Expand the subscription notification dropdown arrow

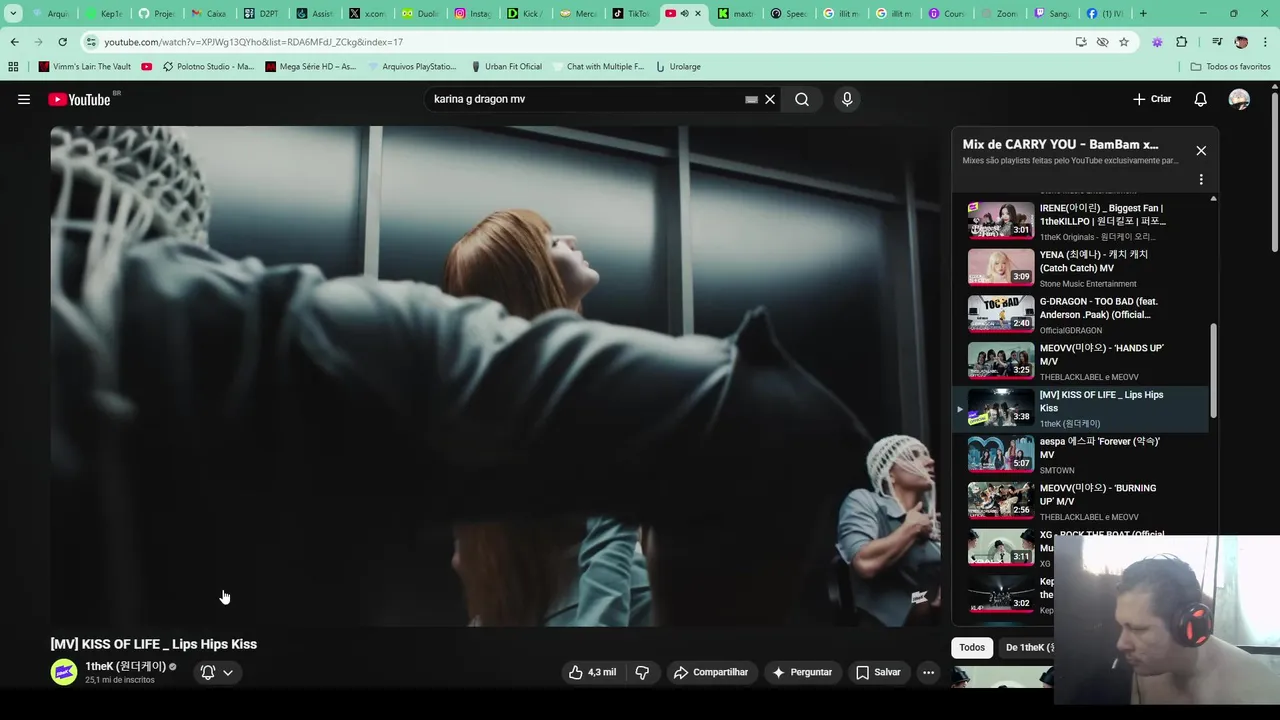[x=228, y=672]
